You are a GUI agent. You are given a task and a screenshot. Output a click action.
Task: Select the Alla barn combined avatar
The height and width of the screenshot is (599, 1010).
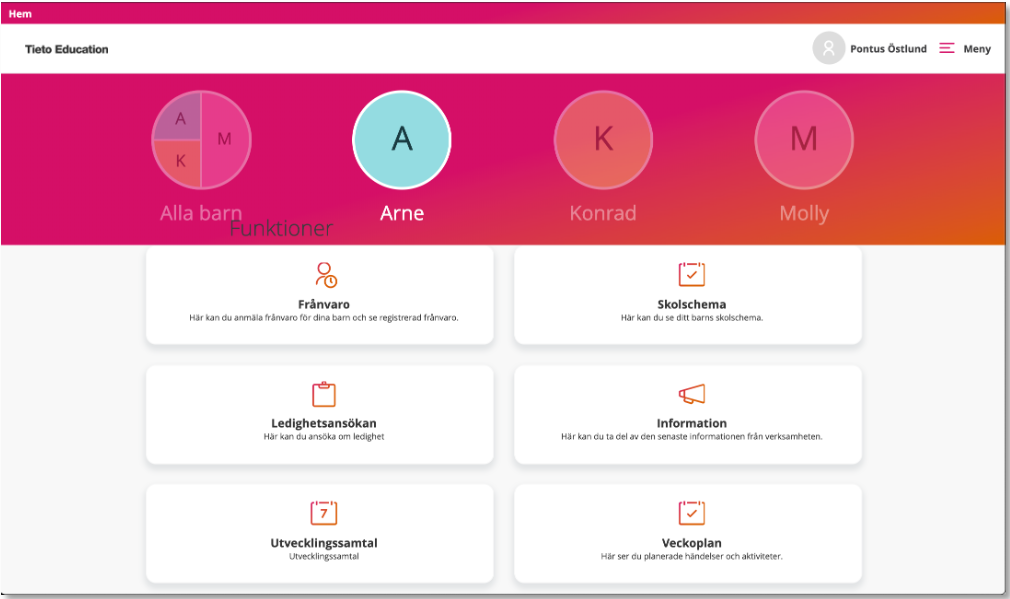[x=201, y=140]
